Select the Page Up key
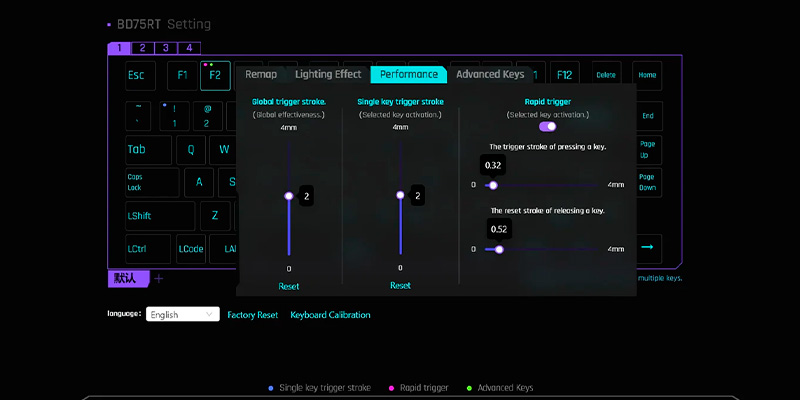Screen dimensions: 800x400 click(648, 149)
